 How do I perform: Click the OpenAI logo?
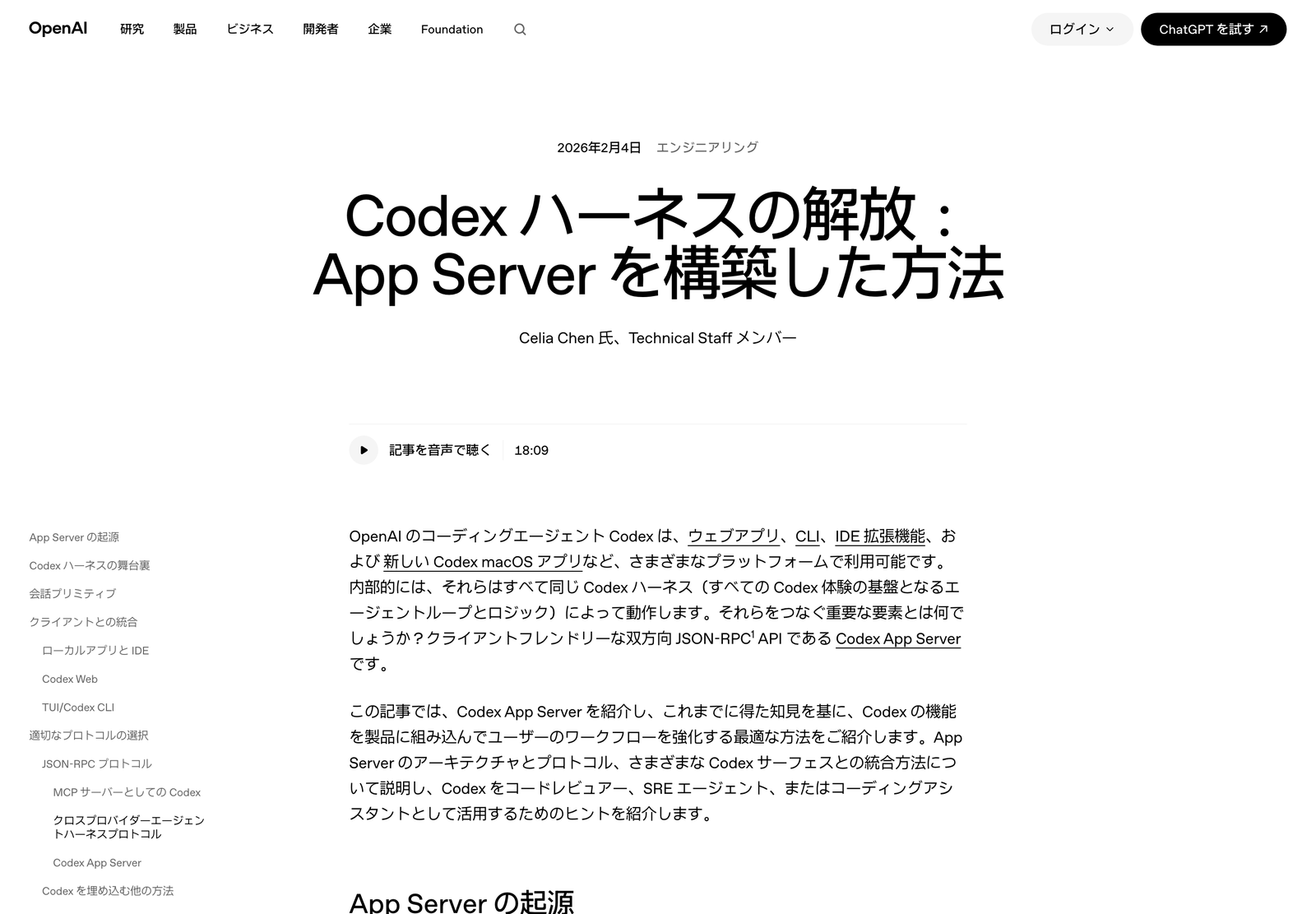pos(58,28)
